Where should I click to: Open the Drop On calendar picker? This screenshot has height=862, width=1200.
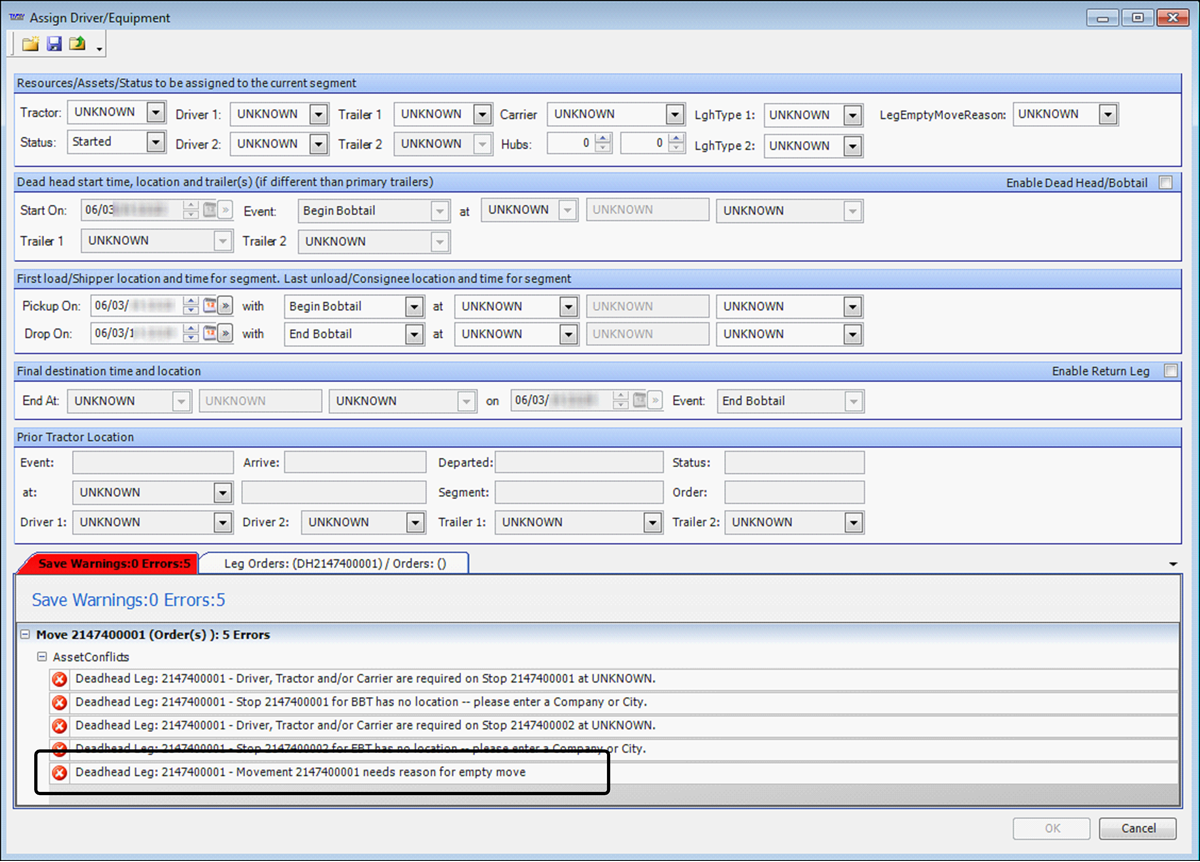tap(210, 334)
